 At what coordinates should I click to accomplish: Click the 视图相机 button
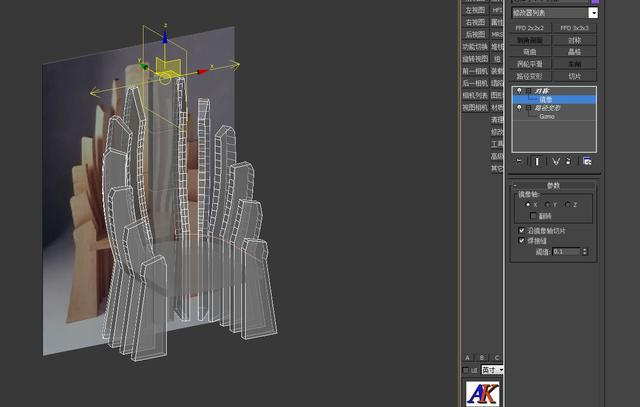[x=475, y=108]
